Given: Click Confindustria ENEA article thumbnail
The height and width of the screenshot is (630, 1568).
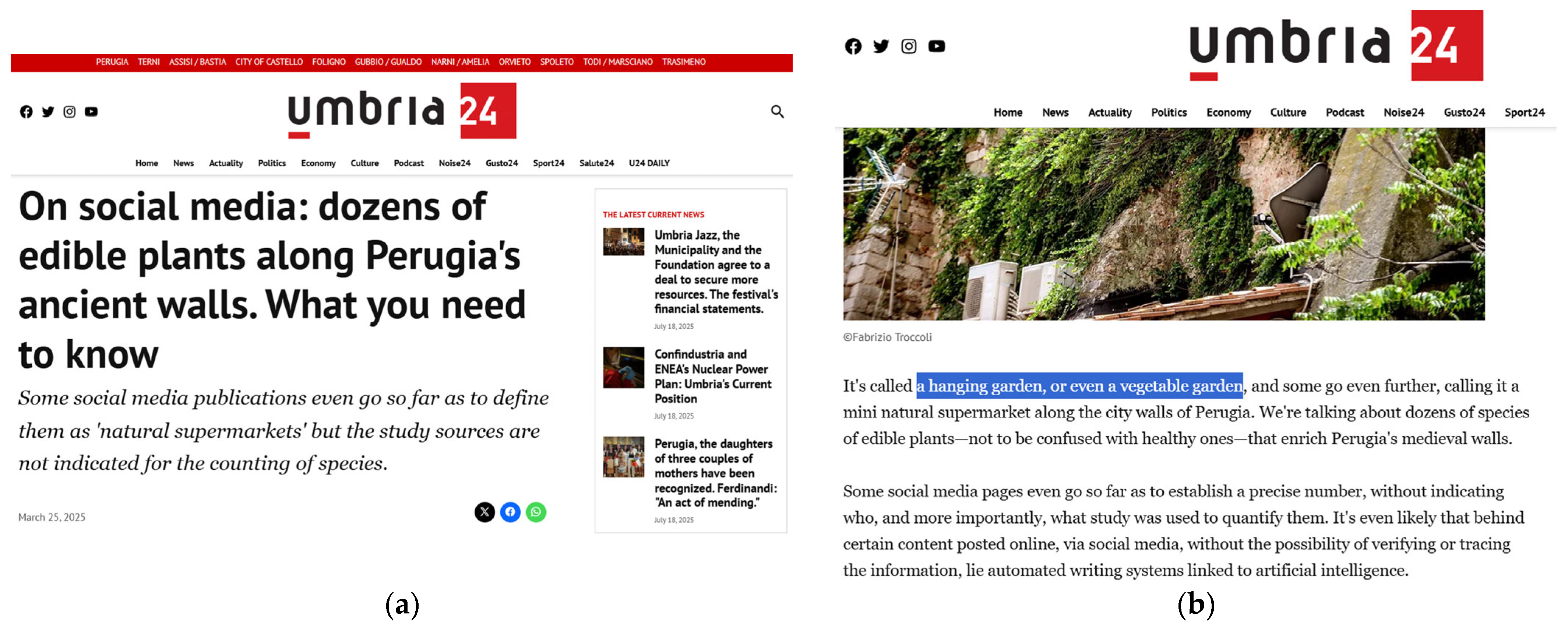Looking at the screenshot, I should click(623, 368).
